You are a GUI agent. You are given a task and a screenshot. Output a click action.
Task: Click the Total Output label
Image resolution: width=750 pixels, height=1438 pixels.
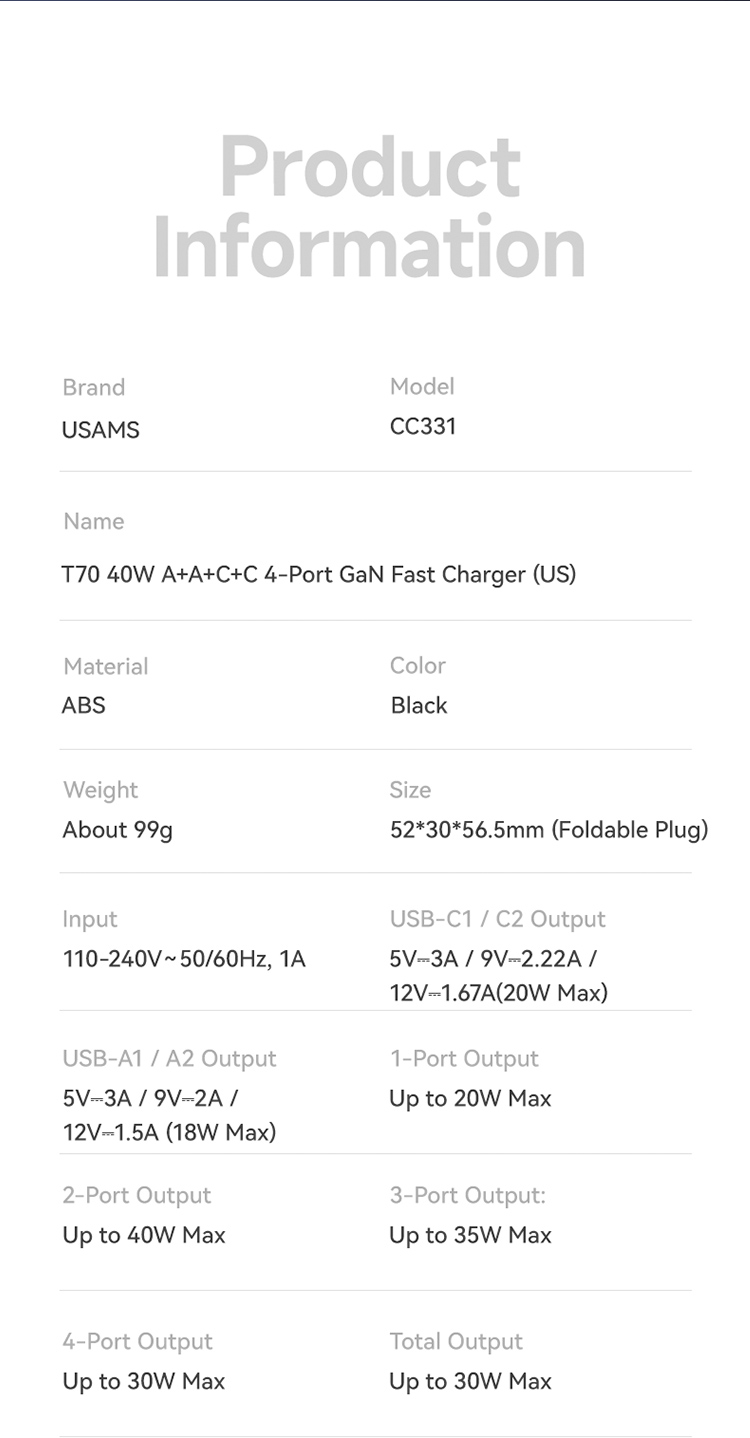pos(456,1341)
